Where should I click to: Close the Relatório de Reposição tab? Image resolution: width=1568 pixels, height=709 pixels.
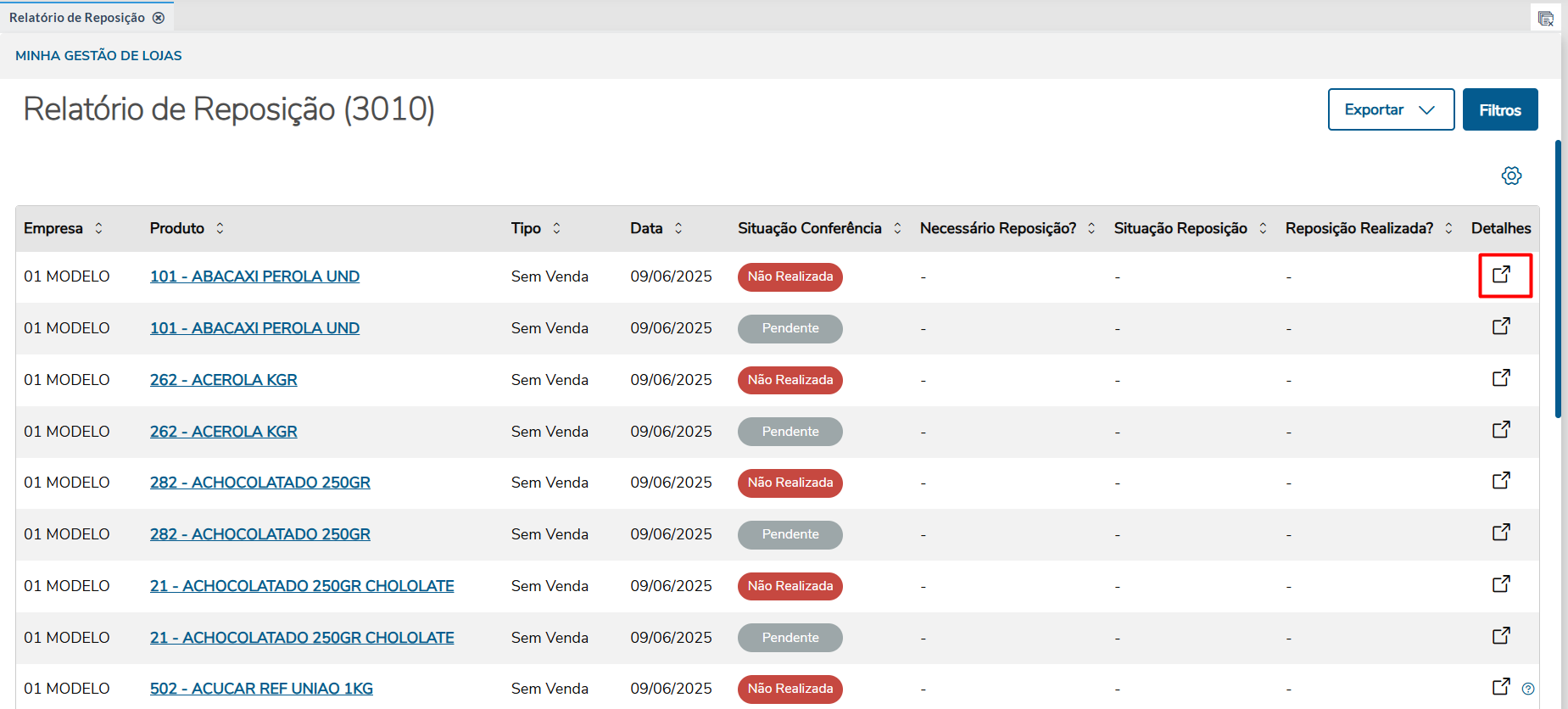pyautogui.click(x=159, y=18)
